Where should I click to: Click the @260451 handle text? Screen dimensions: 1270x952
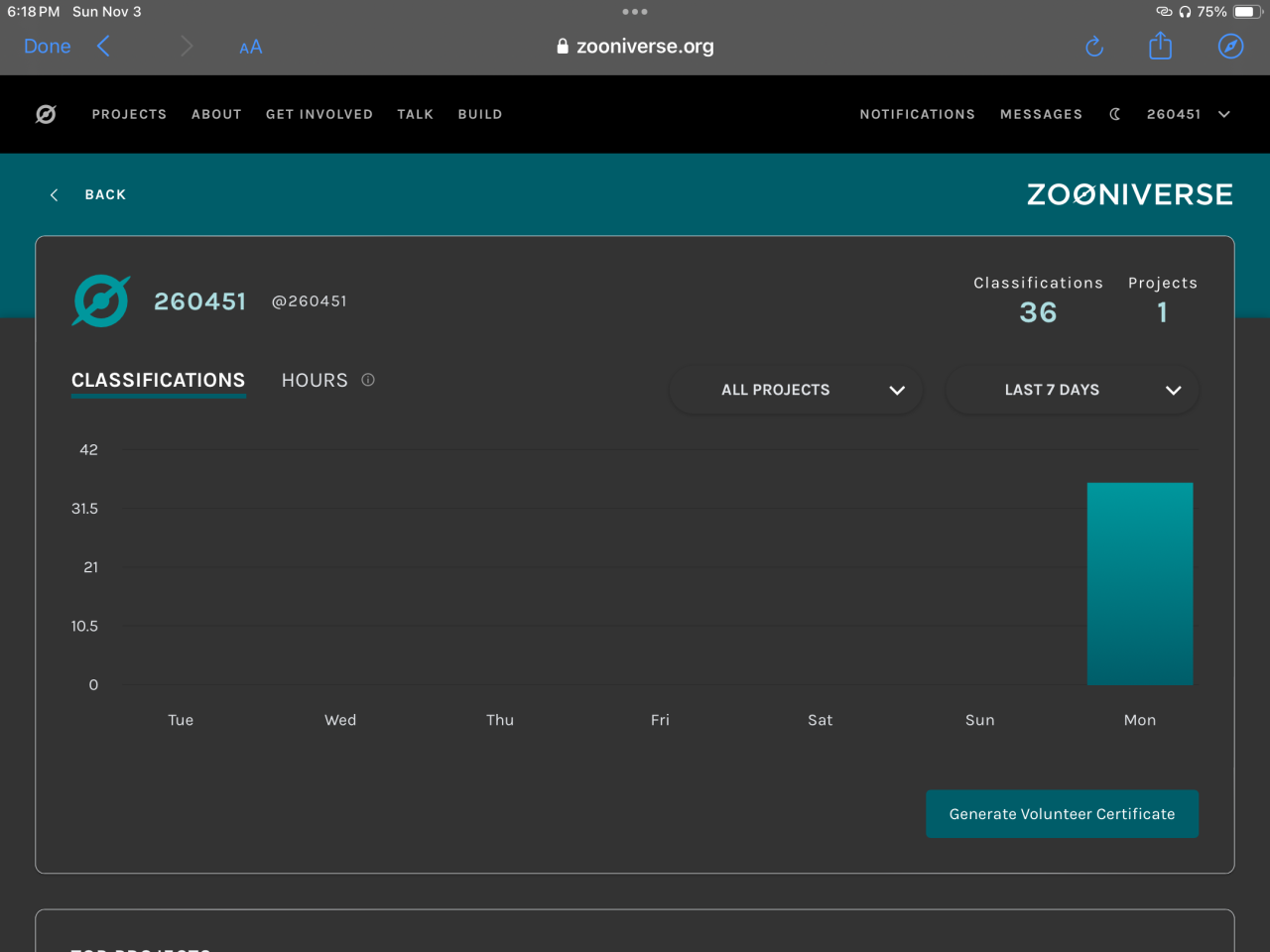310,301
